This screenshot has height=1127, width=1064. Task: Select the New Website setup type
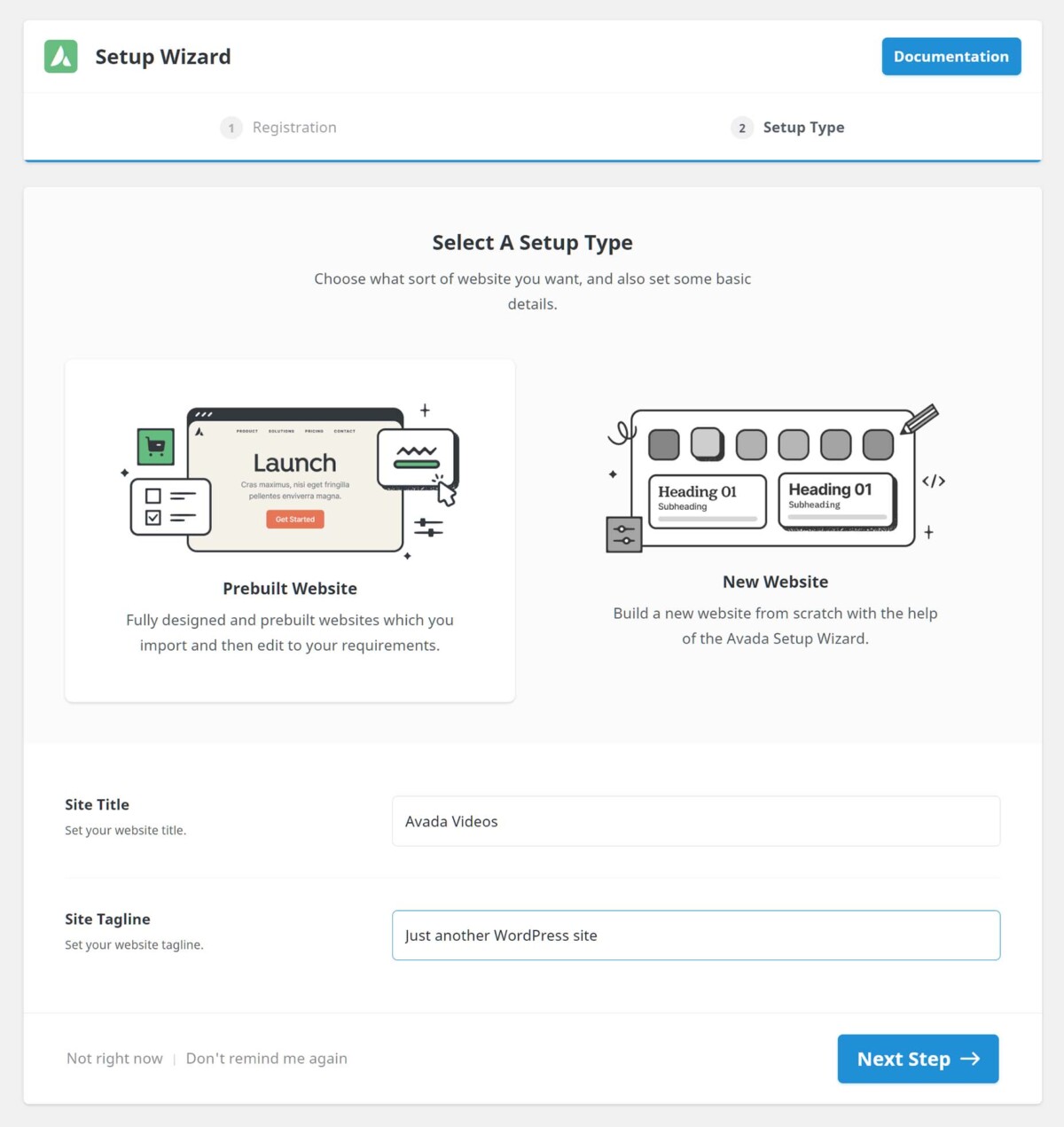click(x=774, y=582)
